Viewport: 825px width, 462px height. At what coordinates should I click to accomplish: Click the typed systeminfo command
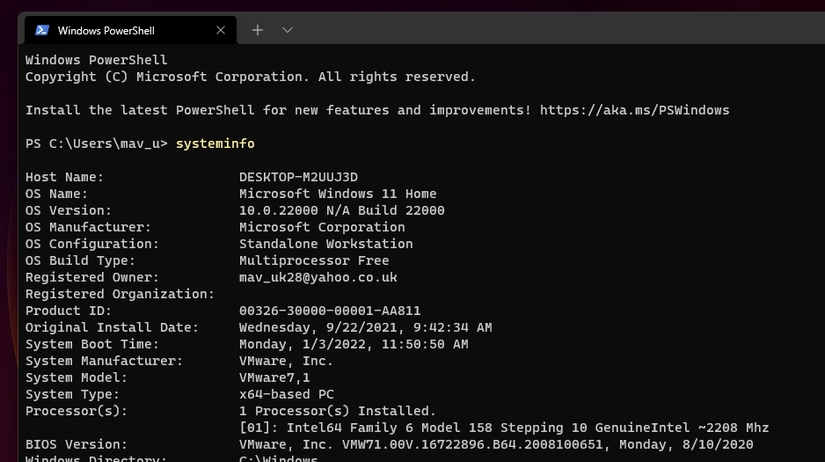pos(214,144)
